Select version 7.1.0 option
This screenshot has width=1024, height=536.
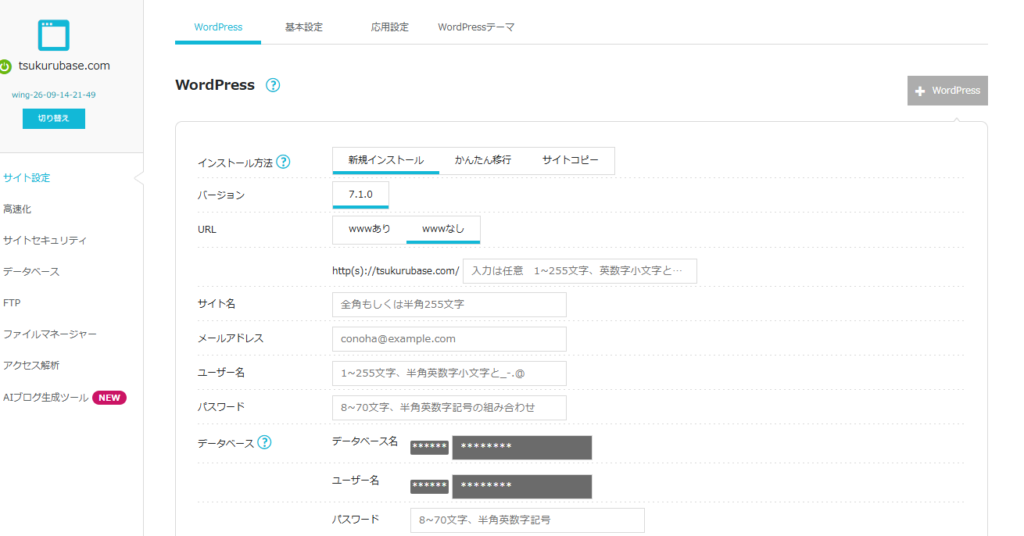coord(360,195)
